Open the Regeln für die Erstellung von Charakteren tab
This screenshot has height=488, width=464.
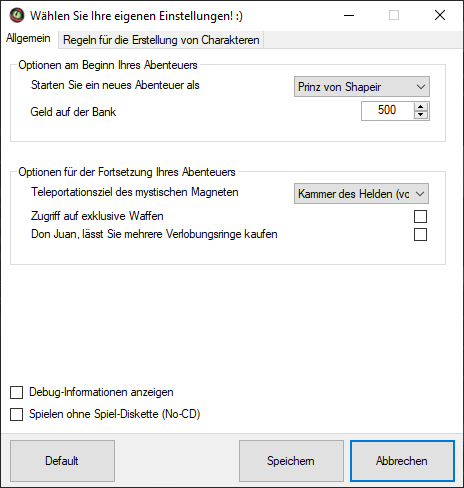[x=161, y=40]
